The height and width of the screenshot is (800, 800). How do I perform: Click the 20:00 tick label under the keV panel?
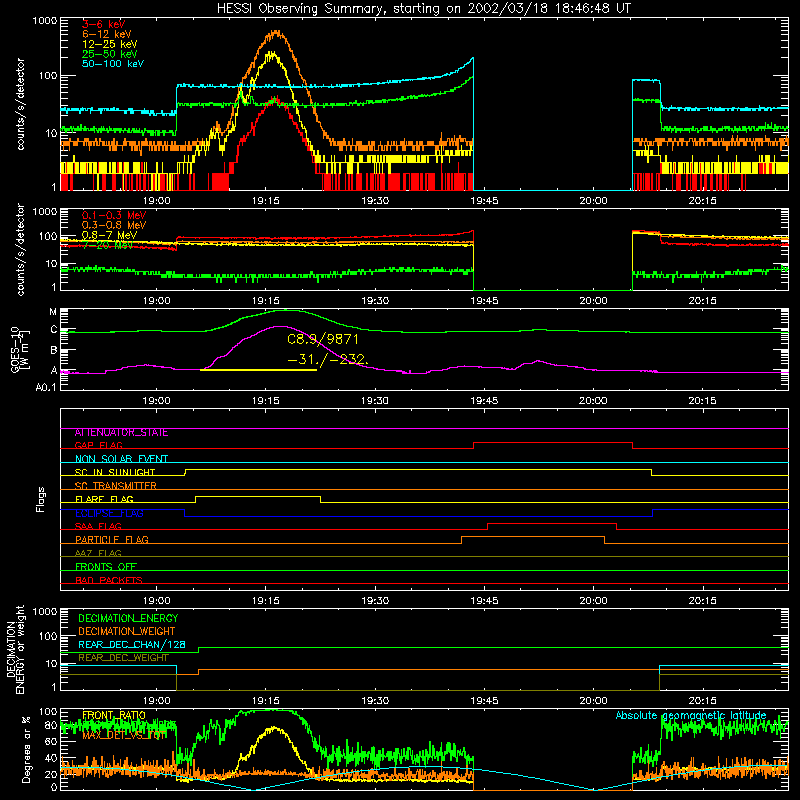(x=593, y=201)
